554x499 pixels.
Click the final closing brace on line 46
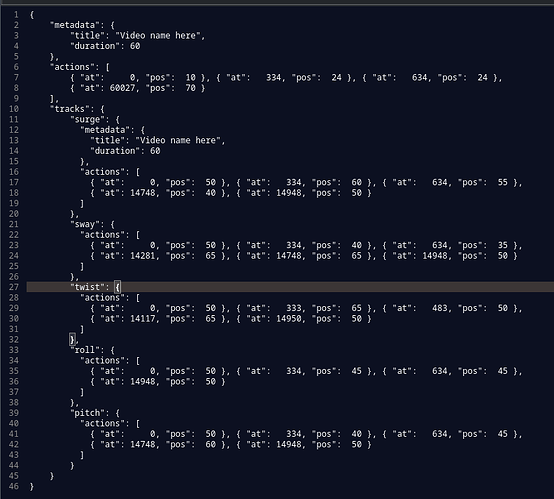pyautogui.click(x=32, y=486)
